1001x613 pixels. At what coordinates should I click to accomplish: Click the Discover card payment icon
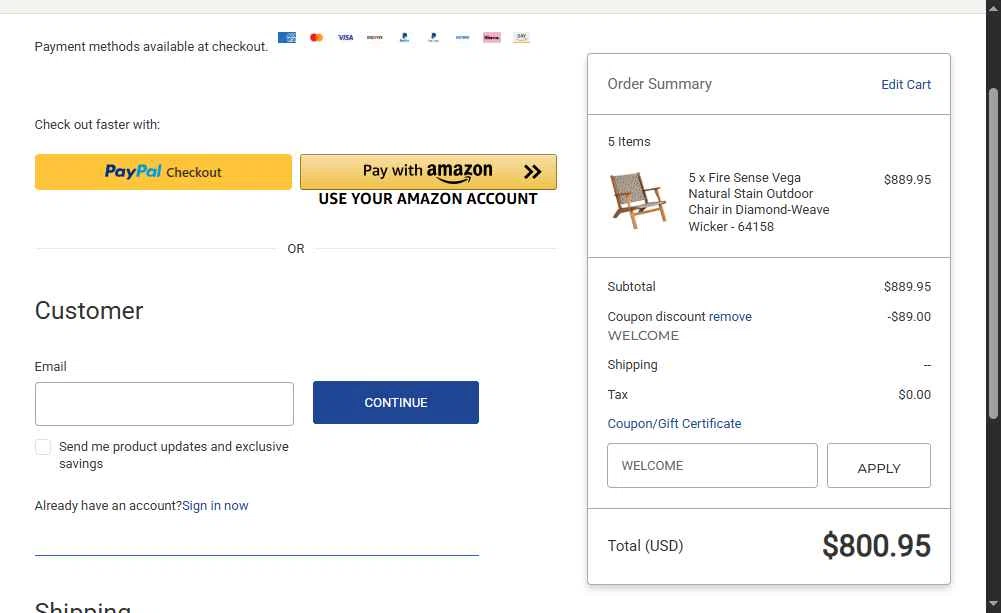(x=375, y=38)
